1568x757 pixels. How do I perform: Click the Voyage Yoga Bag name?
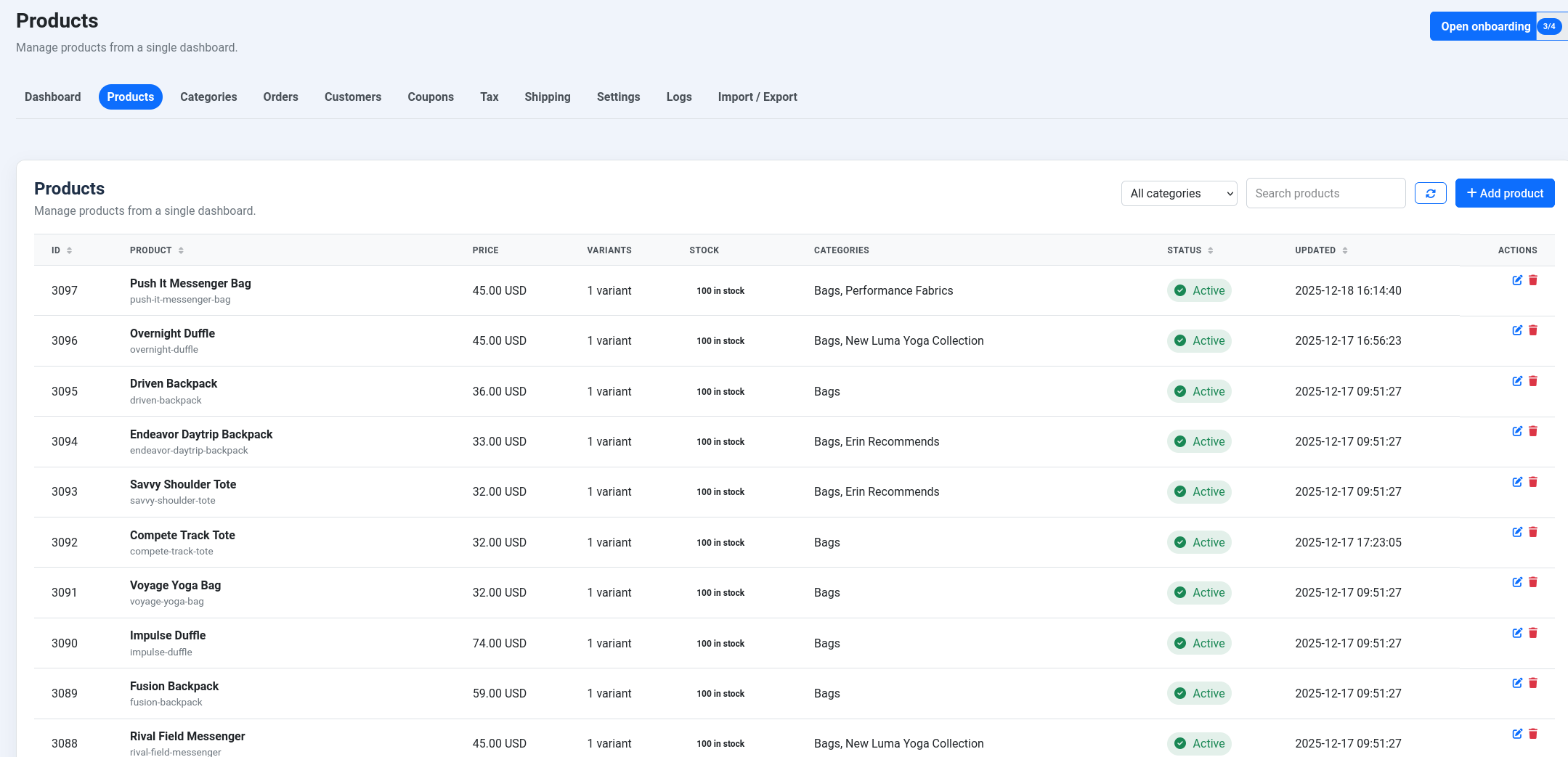coord(175,585)
